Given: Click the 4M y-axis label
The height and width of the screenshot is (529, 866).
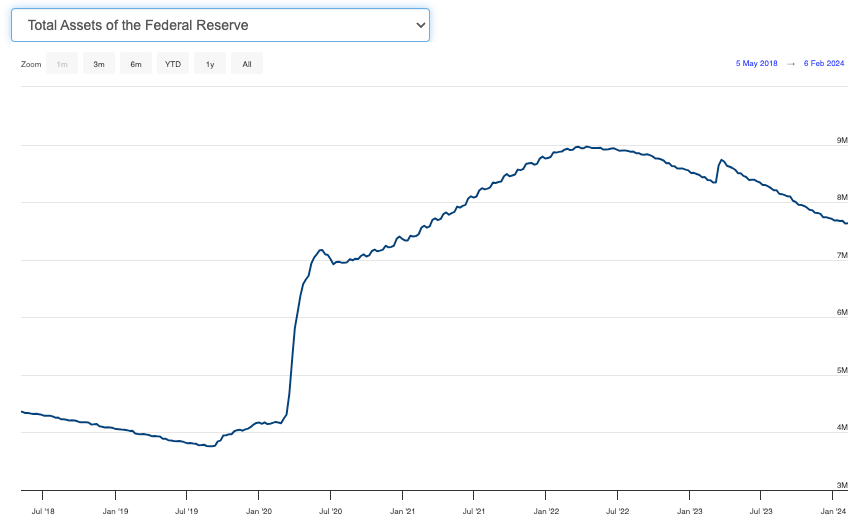Looking at the screenshot, I should tap(842, 427).
